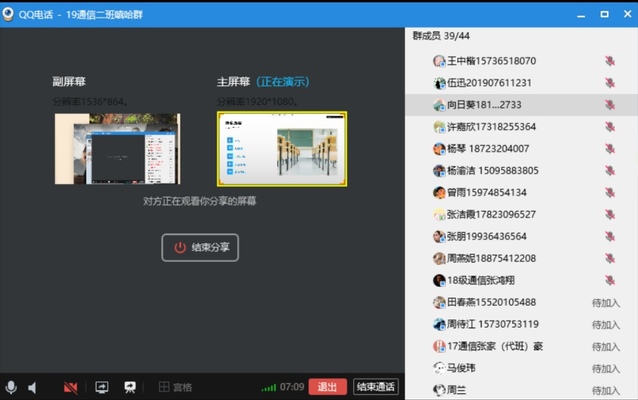Select the 副屏幕 secondary screen thumbnail
Viewport: 638px width, 400px height.
point(116,148)
